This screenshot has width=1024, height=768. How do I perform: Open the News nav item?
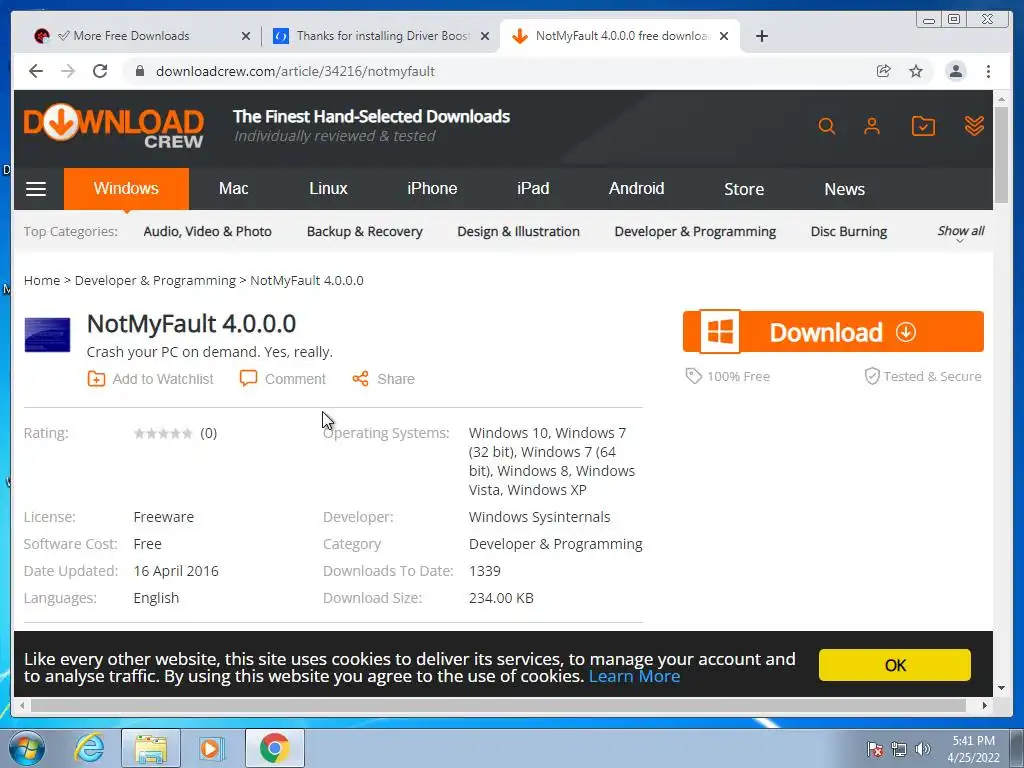click(x=844, y=189)
